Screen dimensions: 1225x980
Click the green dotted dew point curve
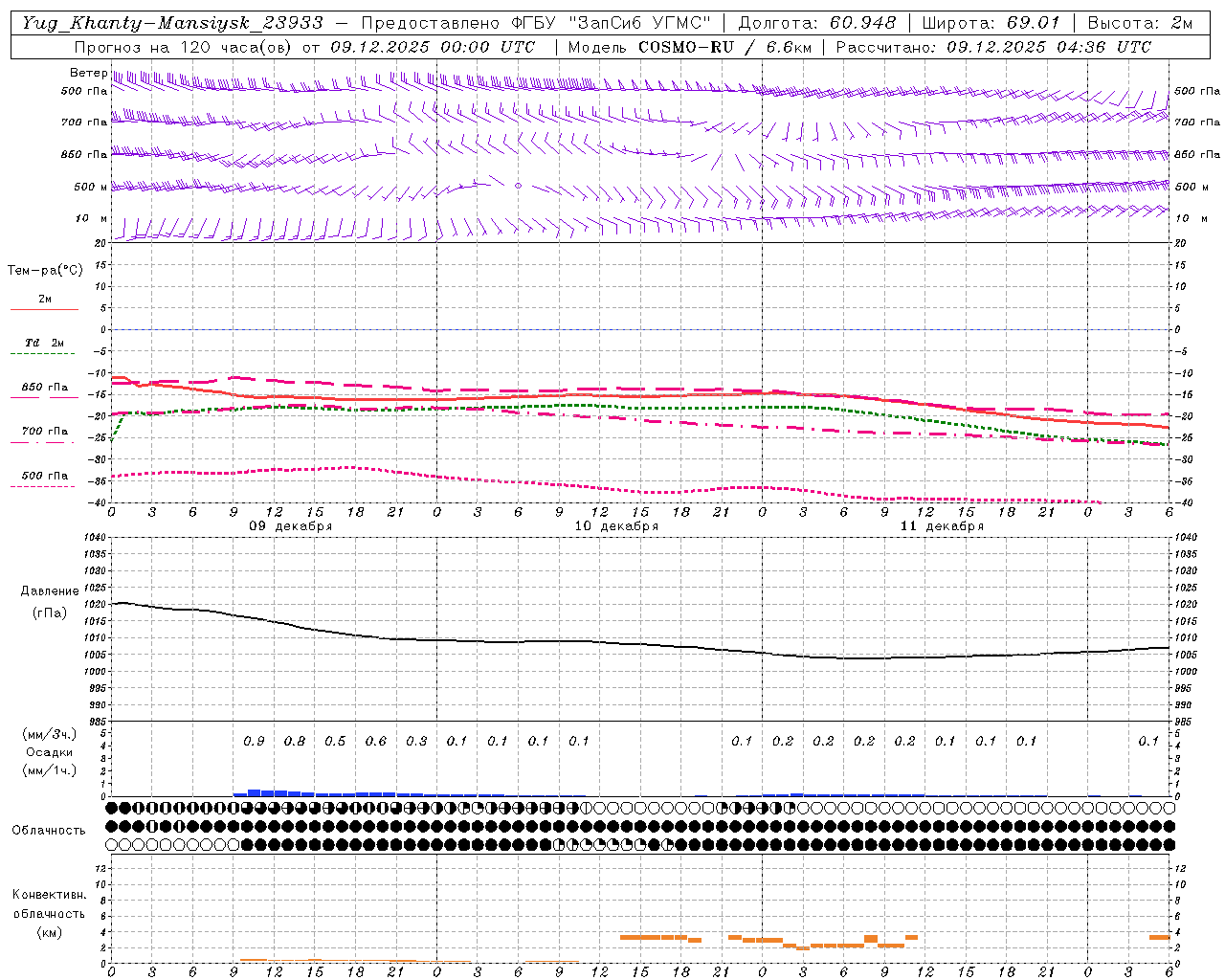click(x=640, y=407)
